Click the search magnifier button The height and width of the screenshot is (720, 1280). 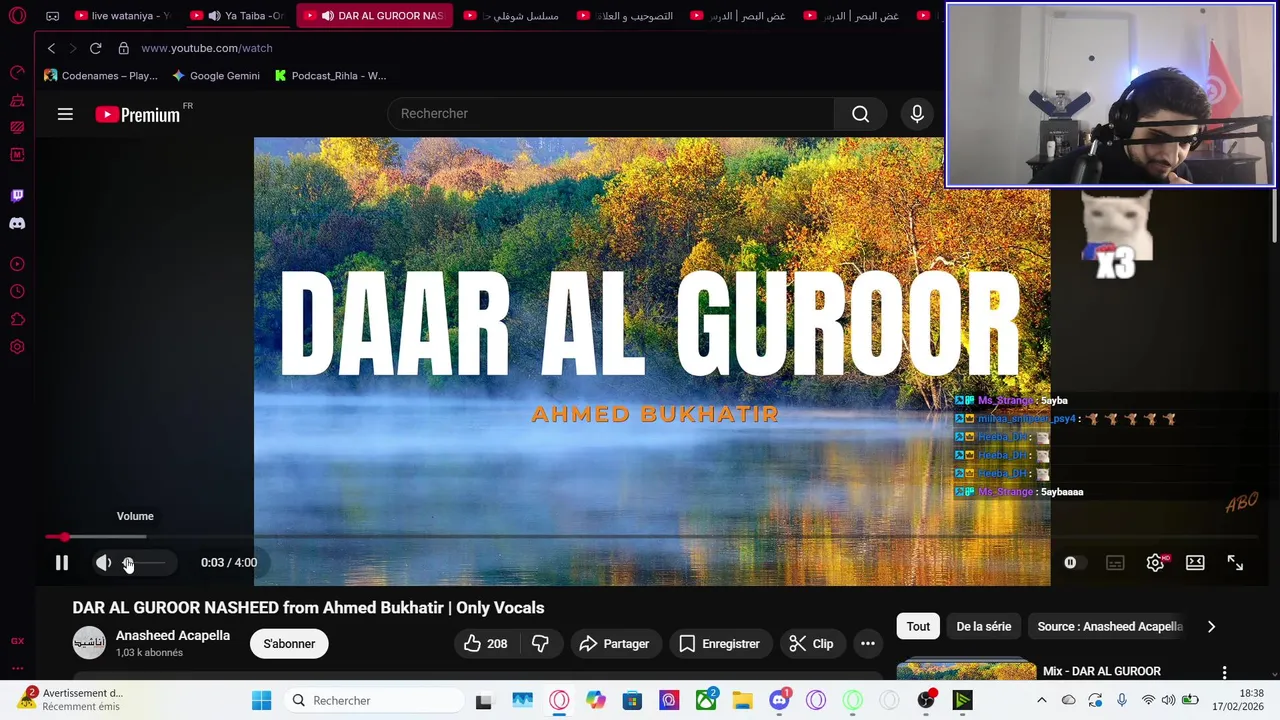pos(860,114)
